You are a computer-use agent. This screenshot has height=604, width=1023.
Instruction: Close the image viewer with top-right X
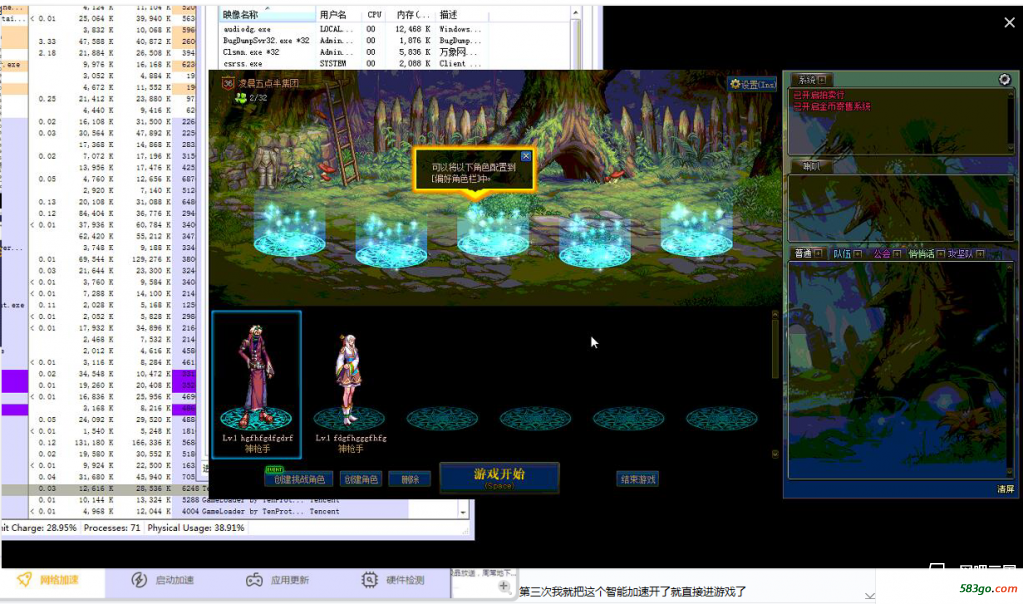(x=1009, y=23)
